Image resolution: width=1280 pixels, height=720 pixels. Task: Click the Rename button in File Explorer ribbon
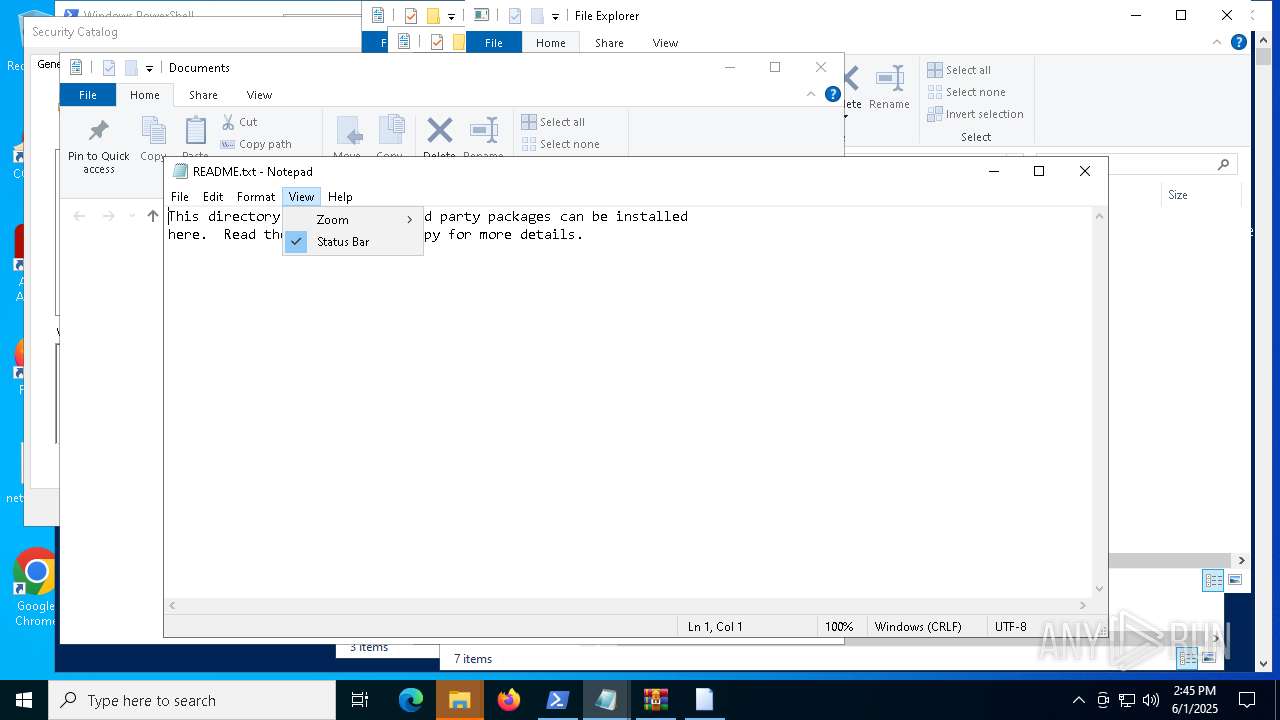click(889, 88)
